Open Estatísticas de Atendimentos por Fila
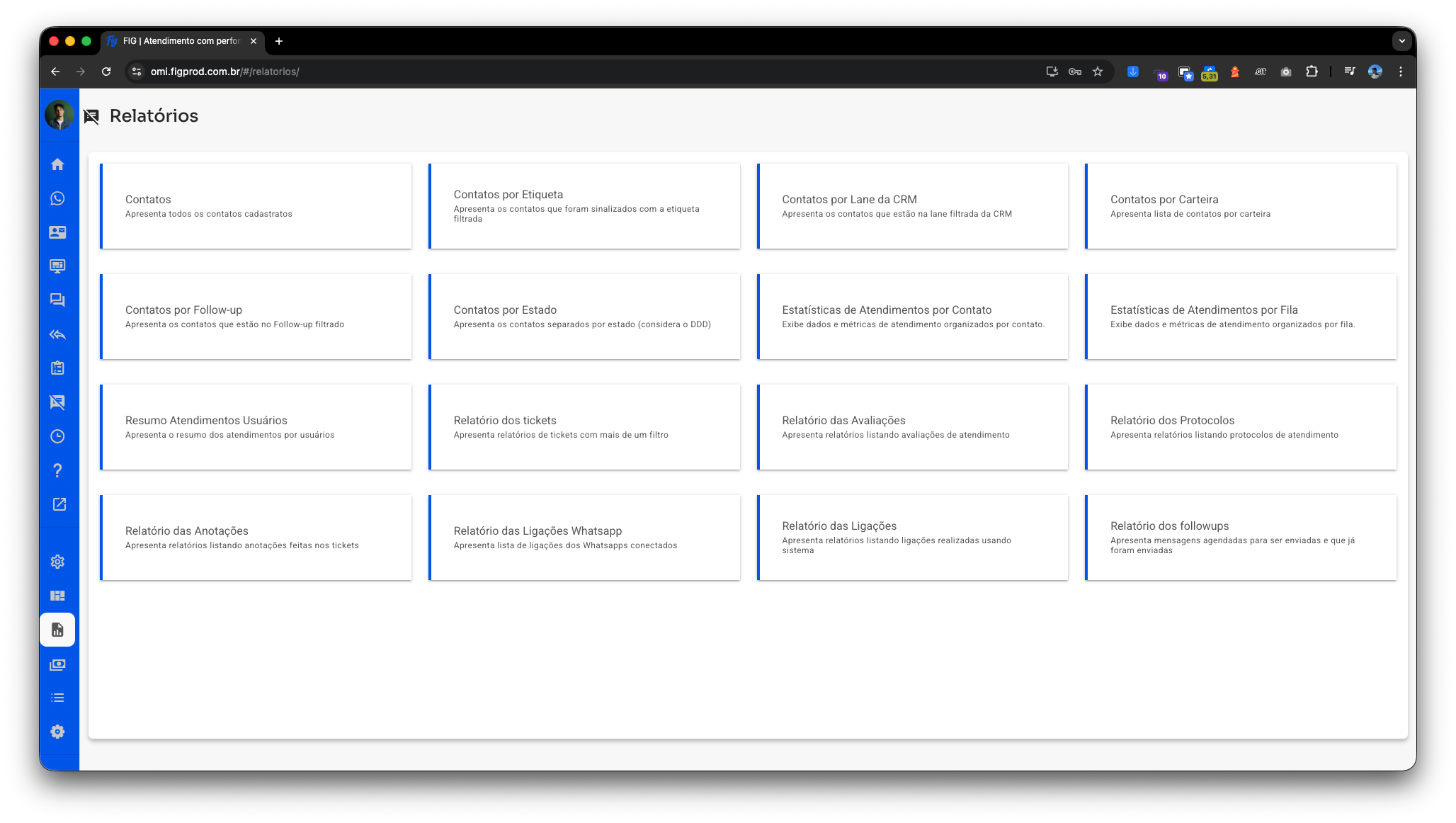The height and width of the screenshot is (823, 1456). pyautogui.click(x=1241, y=317)
